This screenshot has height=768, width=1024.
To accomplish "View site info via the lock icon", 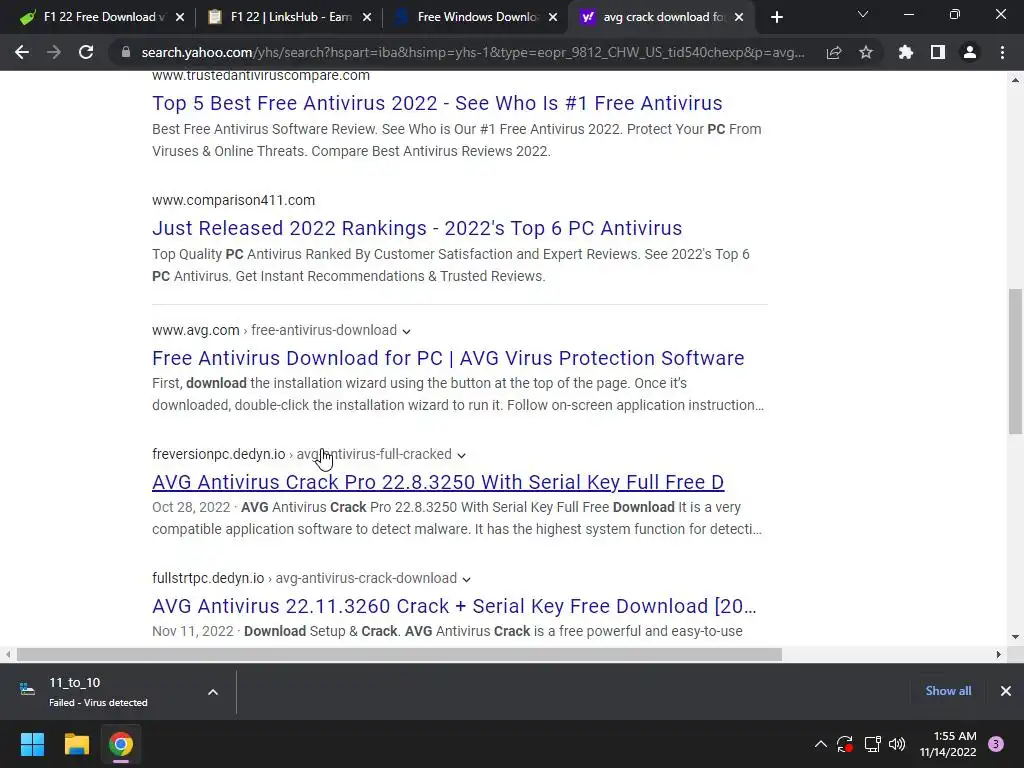I will (x=125, y=52).
